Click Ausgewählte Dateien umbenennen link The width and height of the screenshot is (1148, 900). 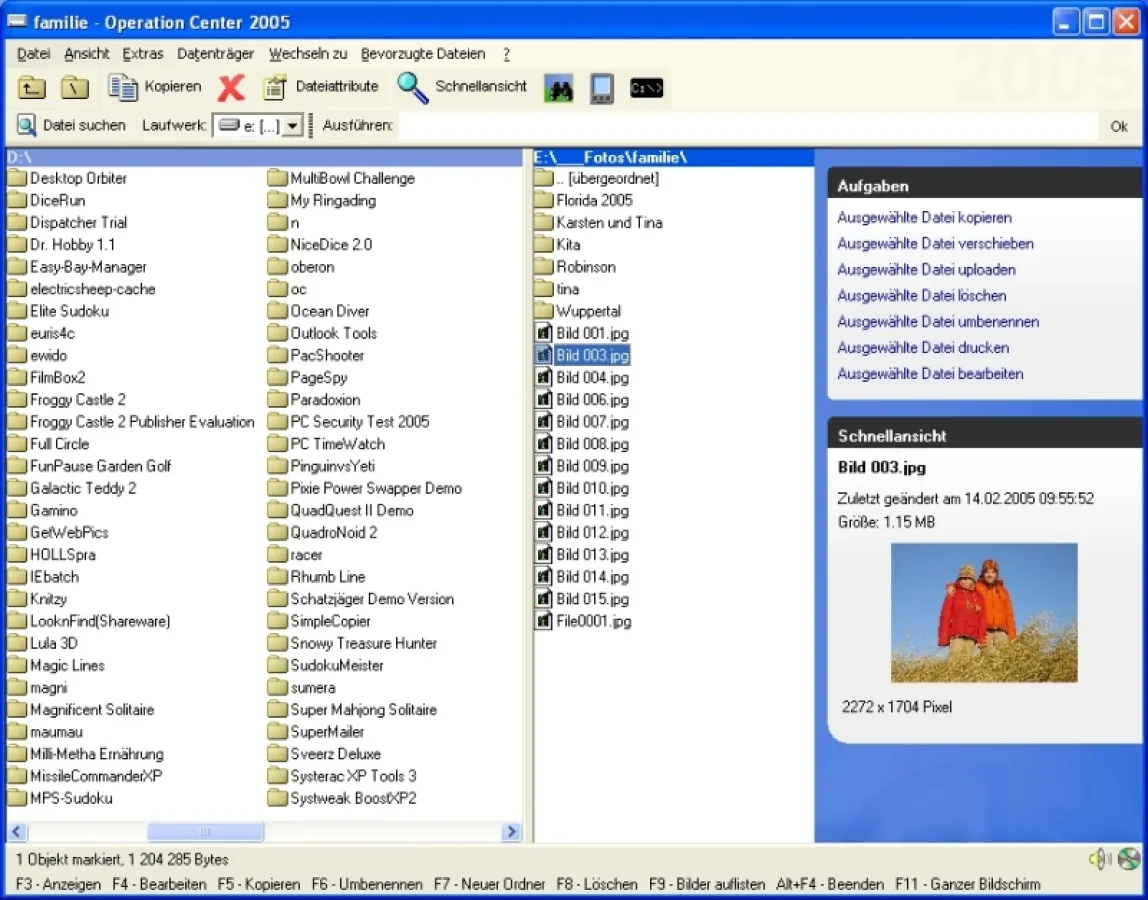pos(937,322)
